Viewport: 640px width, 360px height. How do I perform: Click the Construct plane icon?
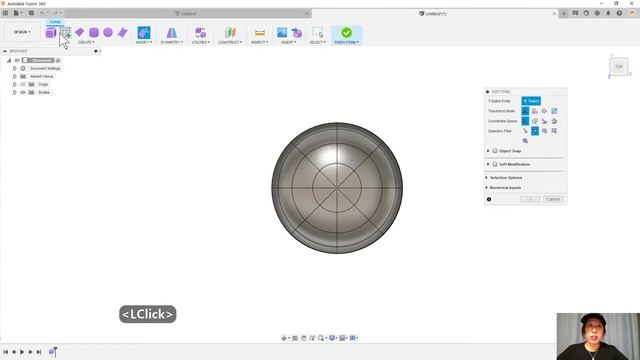230,33
